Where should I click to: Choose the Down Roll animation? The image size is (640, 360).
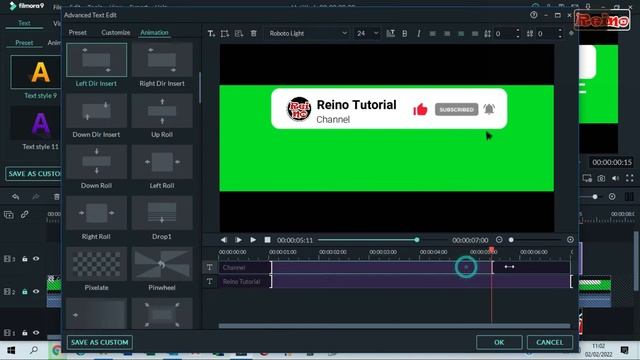[x=96, y=162]
